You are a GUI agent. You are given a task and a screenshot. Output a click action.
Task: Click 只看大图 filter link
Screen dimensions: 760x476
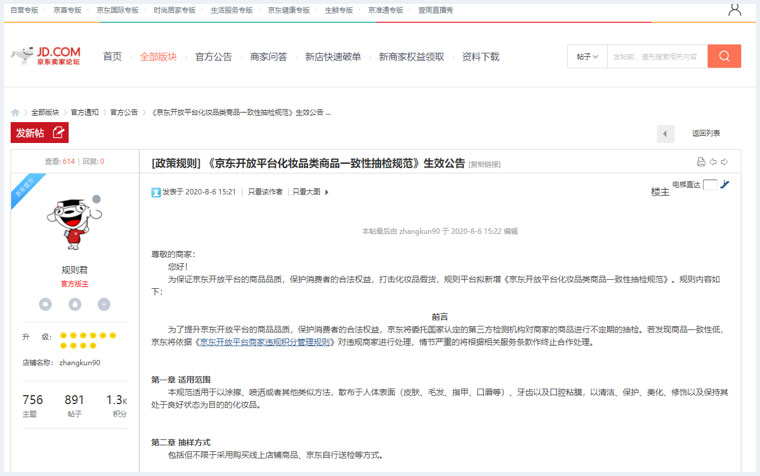[x=306, y=192]
